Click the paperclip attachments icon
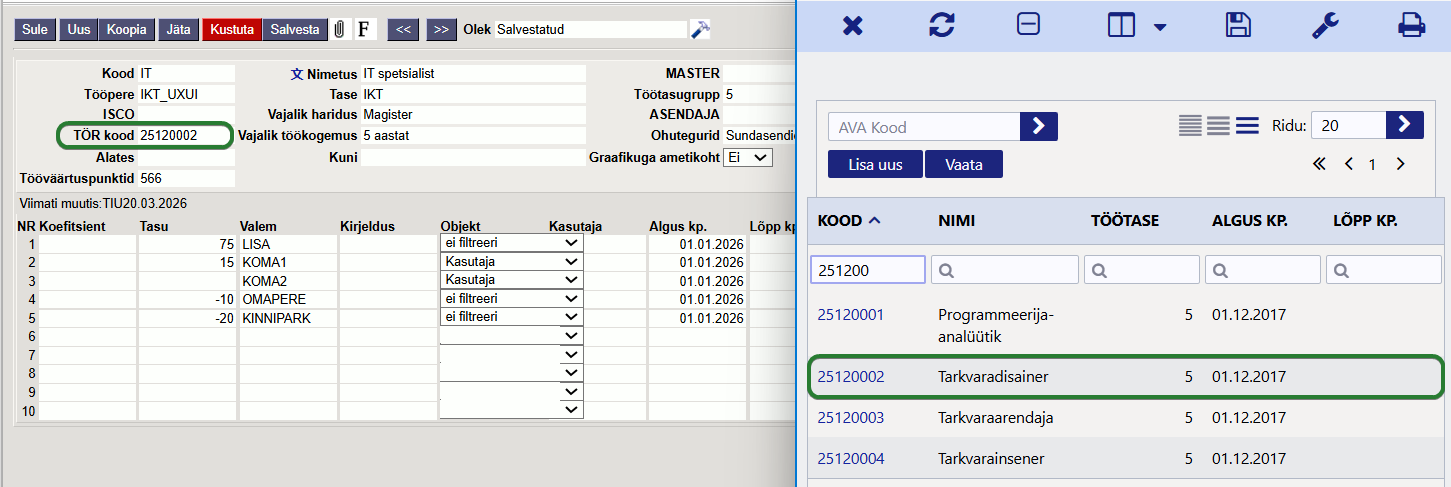The height and width of the screenshot is (487, 1451). pos(340,30)
